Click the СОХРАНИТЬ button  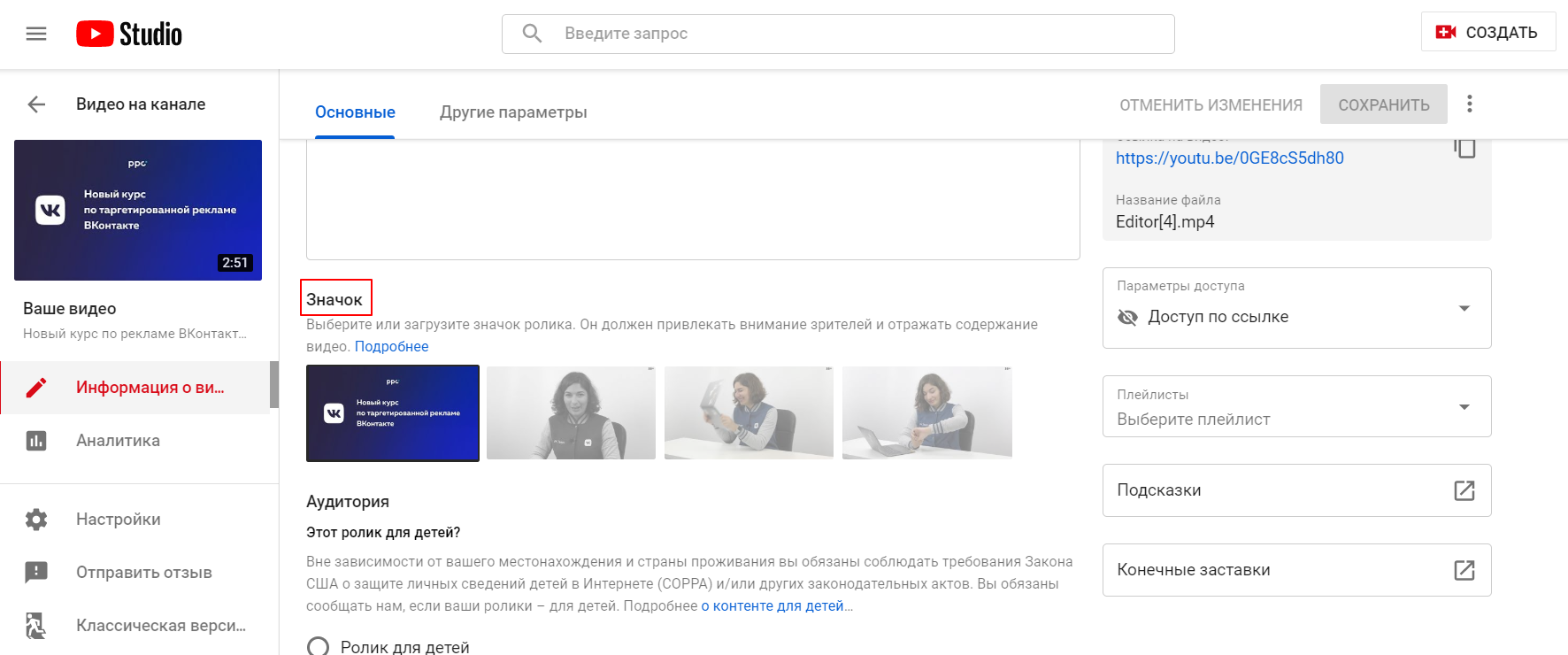pyautogui.click(x=1383, y=105)
